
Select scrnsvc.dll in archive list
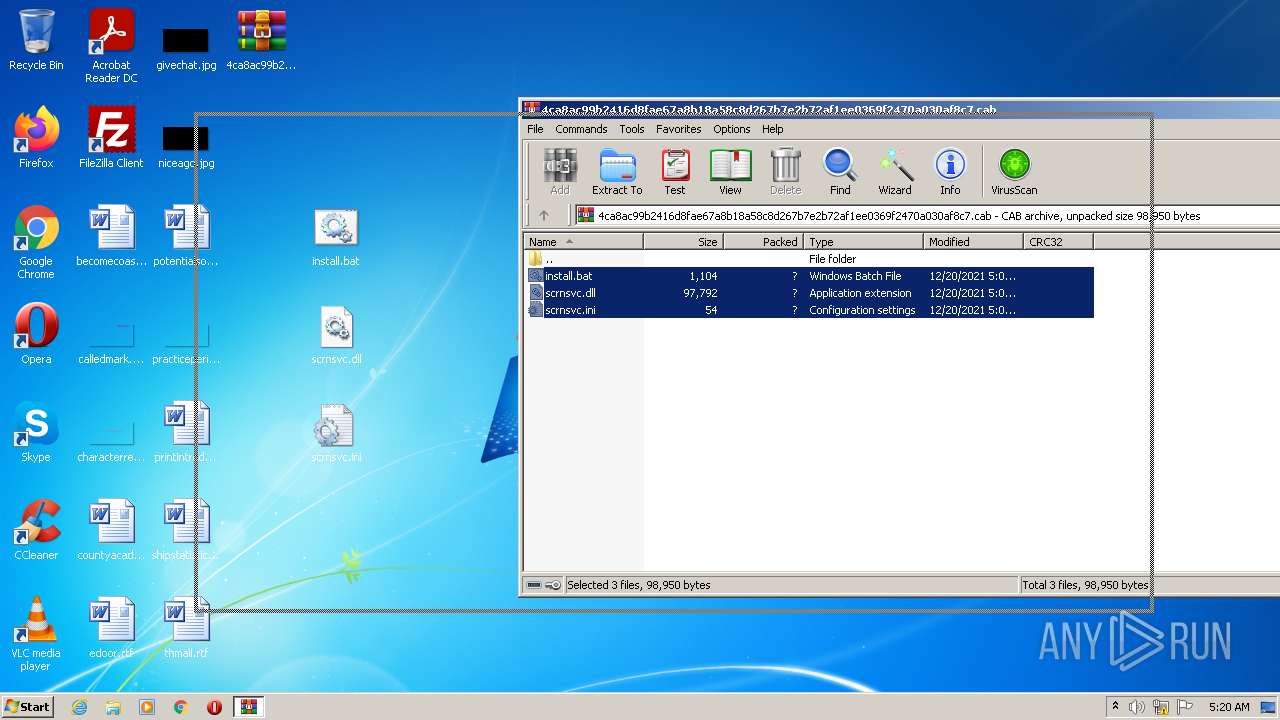tap(809, 293)
